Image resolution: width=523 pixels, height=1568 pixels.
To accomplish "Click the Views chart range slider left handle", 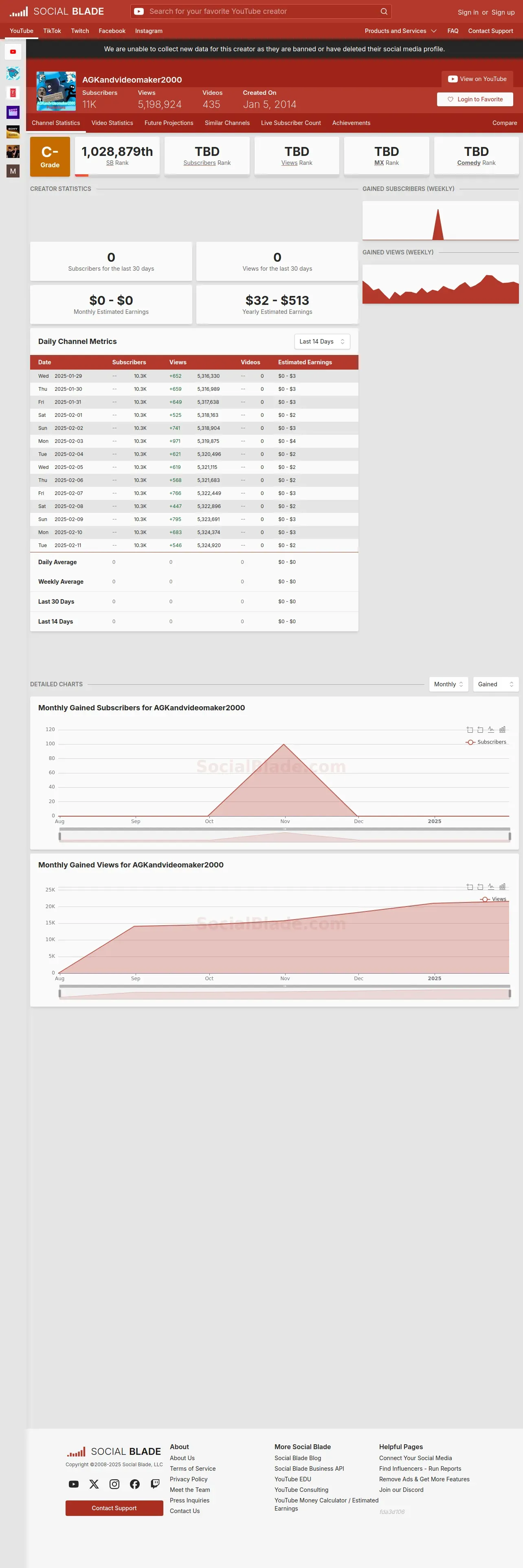I will pyautogui.click(x=59, y=993).
